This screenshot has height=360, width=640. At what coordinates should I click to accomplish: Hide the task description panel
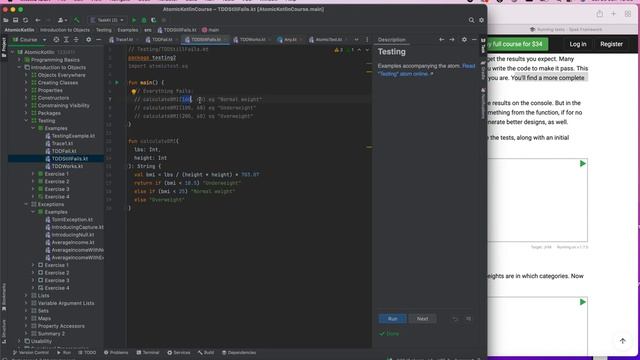point(474,40)
